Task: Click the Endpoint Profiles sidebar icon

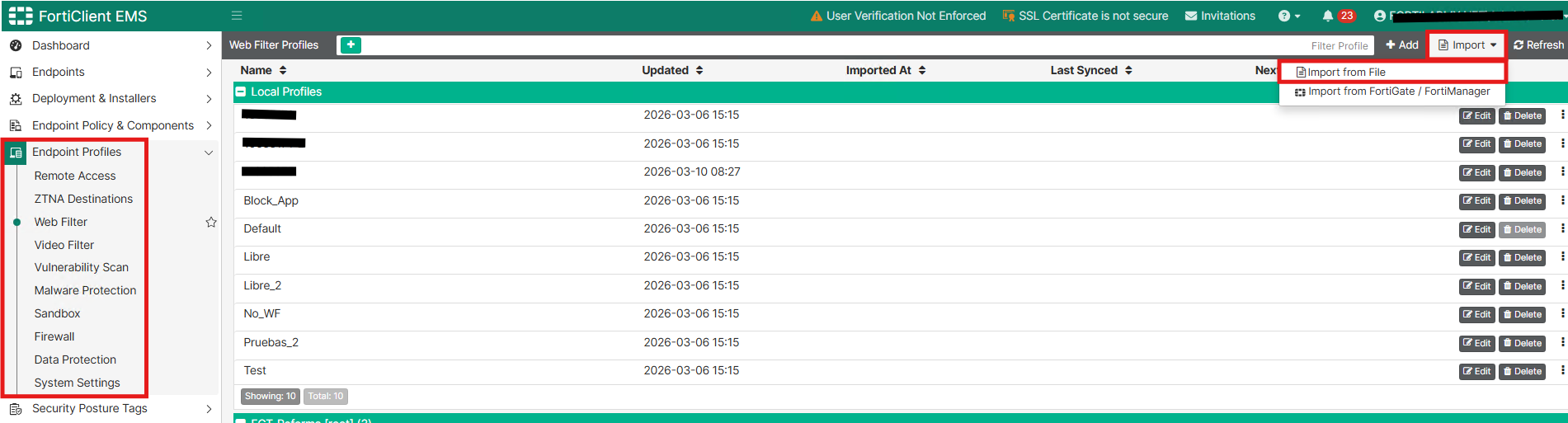Action: tap(16, 153)
